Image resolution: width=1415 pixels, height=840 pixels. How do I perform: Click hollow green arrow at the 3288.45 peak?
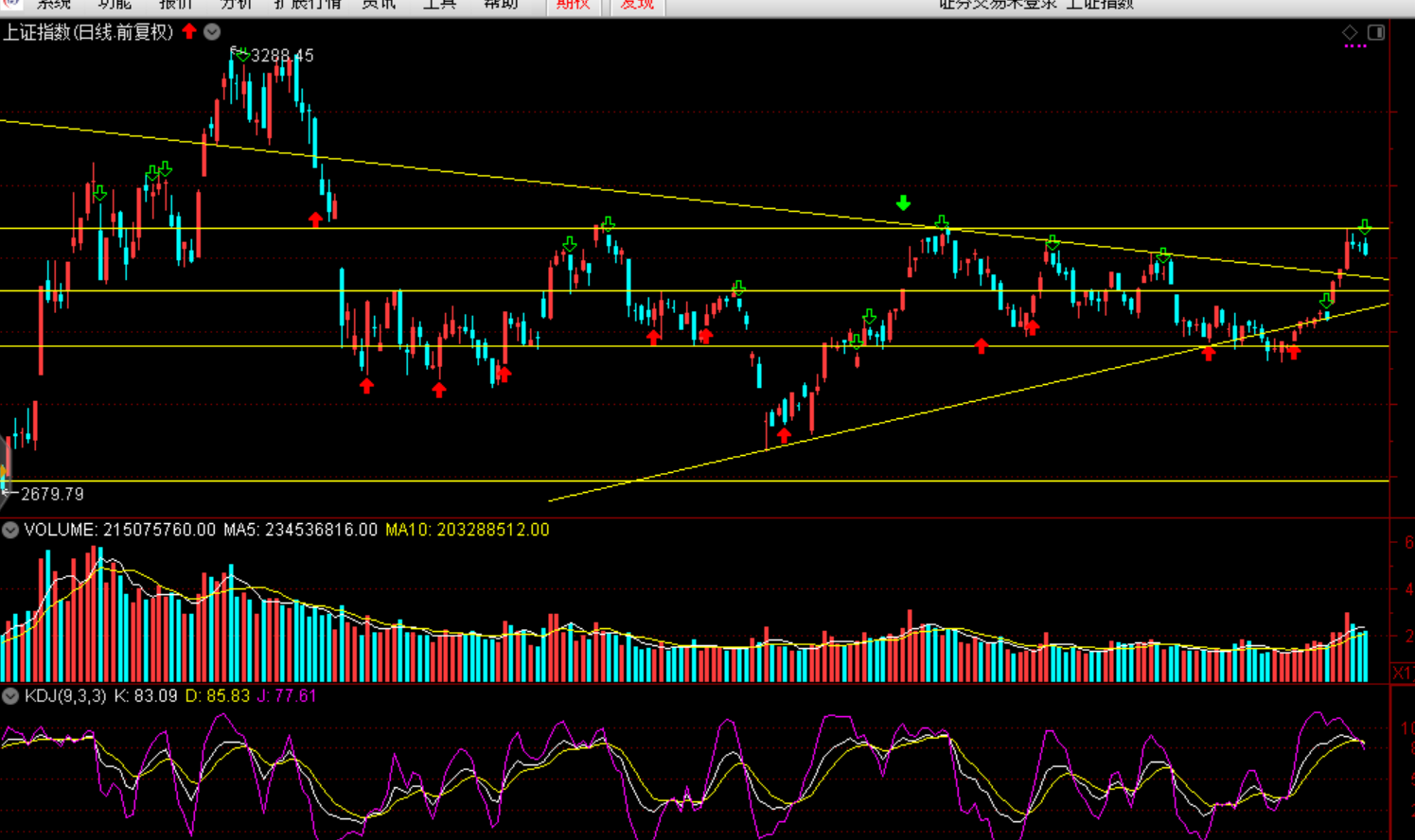242,56
